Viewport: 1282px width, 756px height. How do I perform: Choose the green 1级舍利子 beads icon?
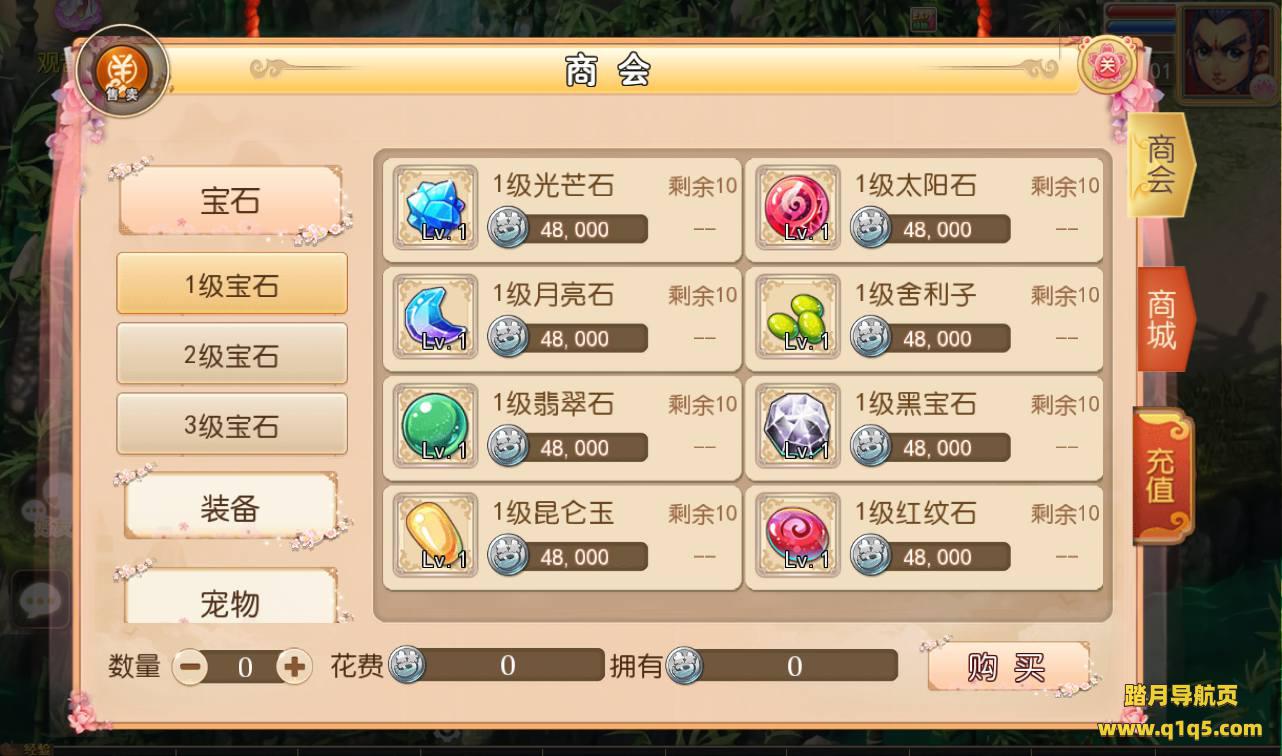tap(798, 316)
